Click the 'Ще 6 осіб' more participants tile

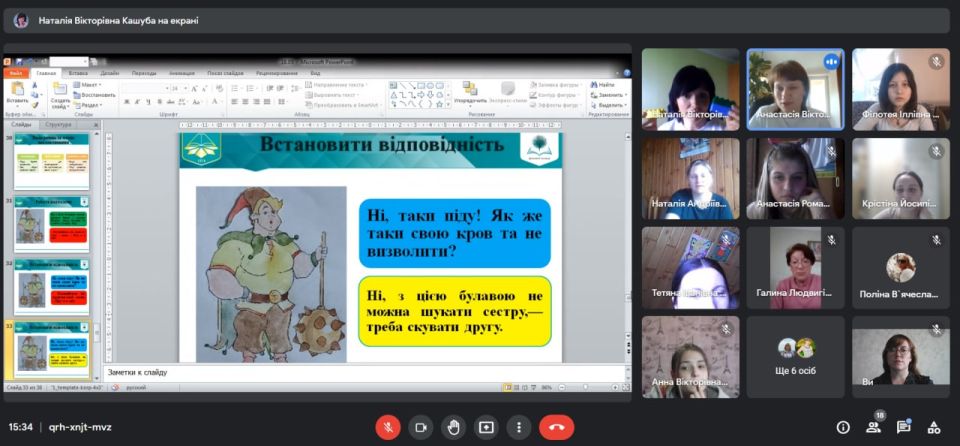click(x=796, y=357)
